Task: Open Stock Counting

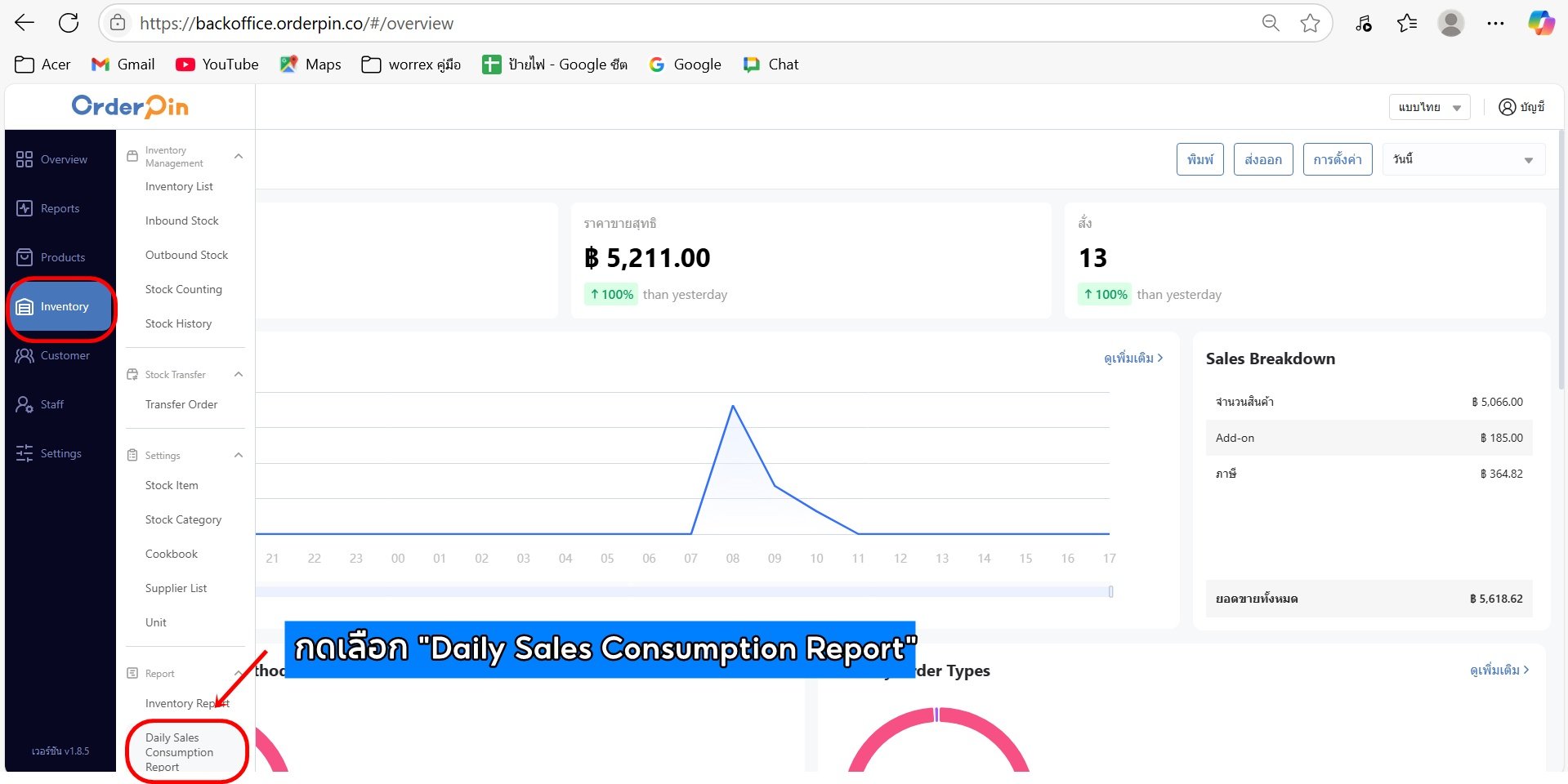Action: click(x=183, y=289)
